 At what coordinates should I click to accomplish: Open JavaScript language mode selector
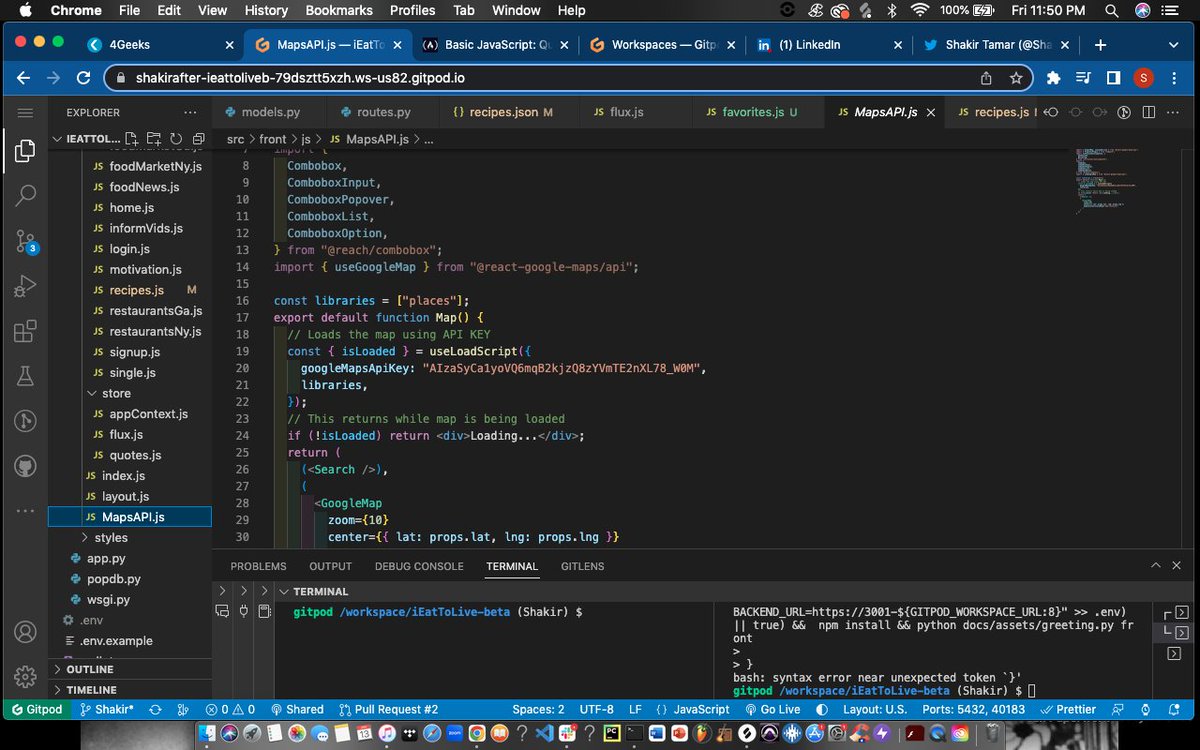(701, 709)
